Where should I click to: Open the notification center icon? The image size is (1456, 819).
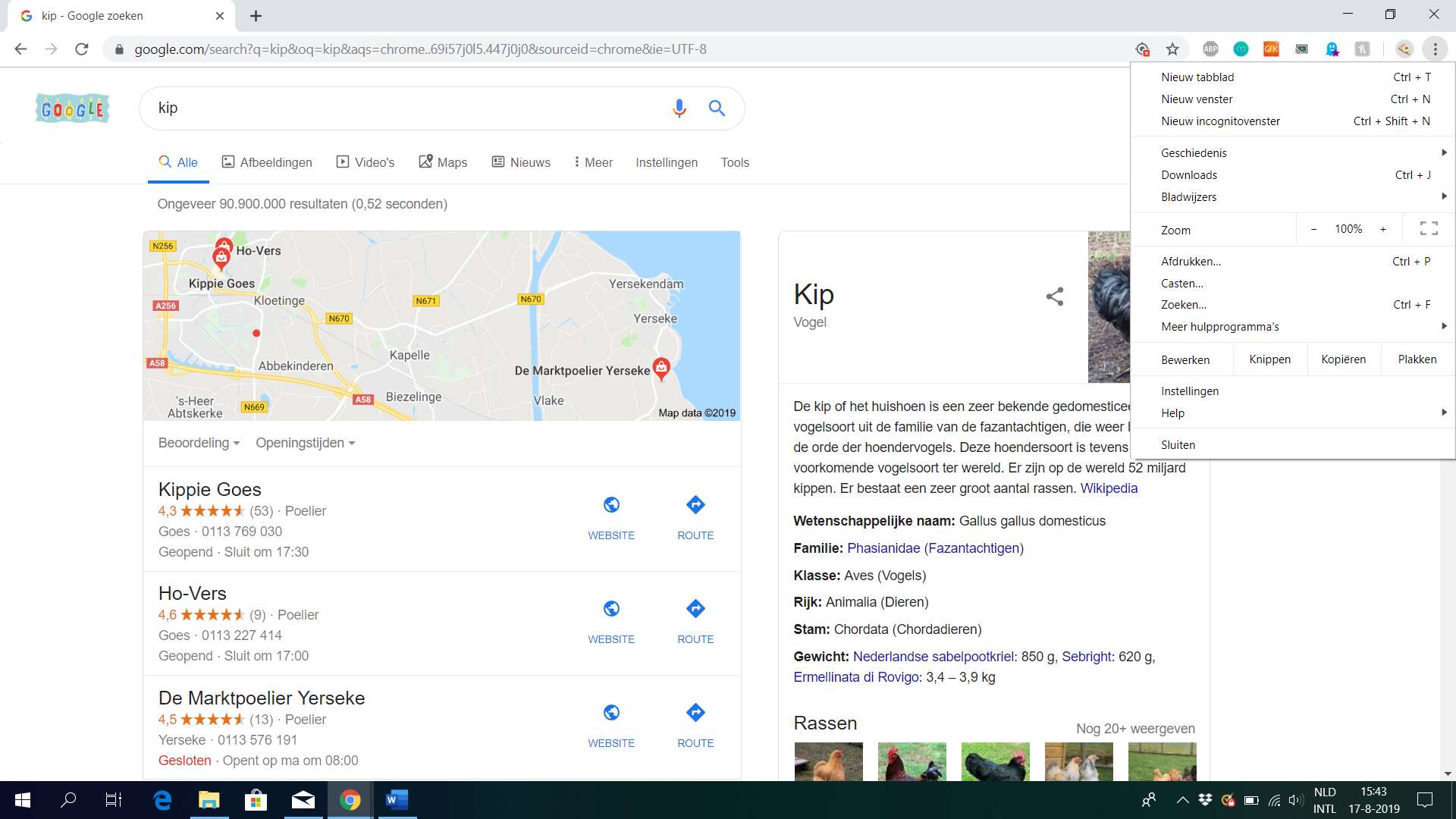point(1425,800)
